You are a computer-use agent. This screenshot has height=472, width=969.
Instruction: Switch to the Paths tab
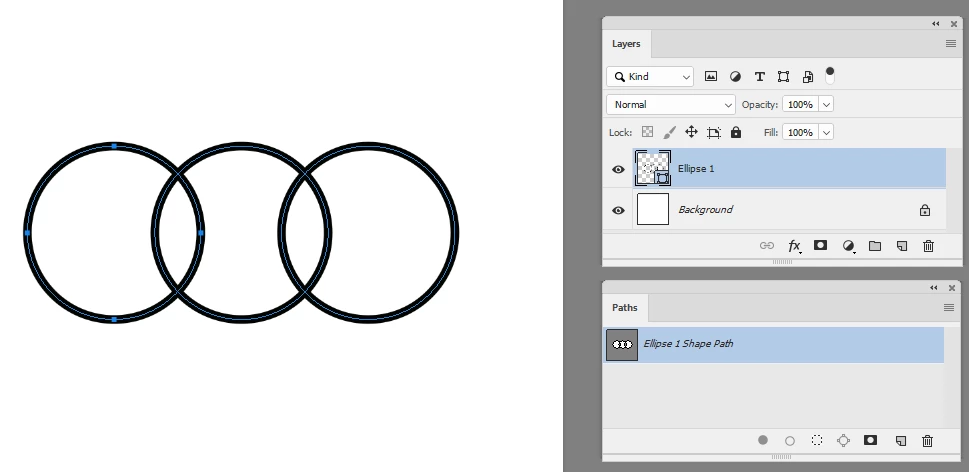point(625,308)
